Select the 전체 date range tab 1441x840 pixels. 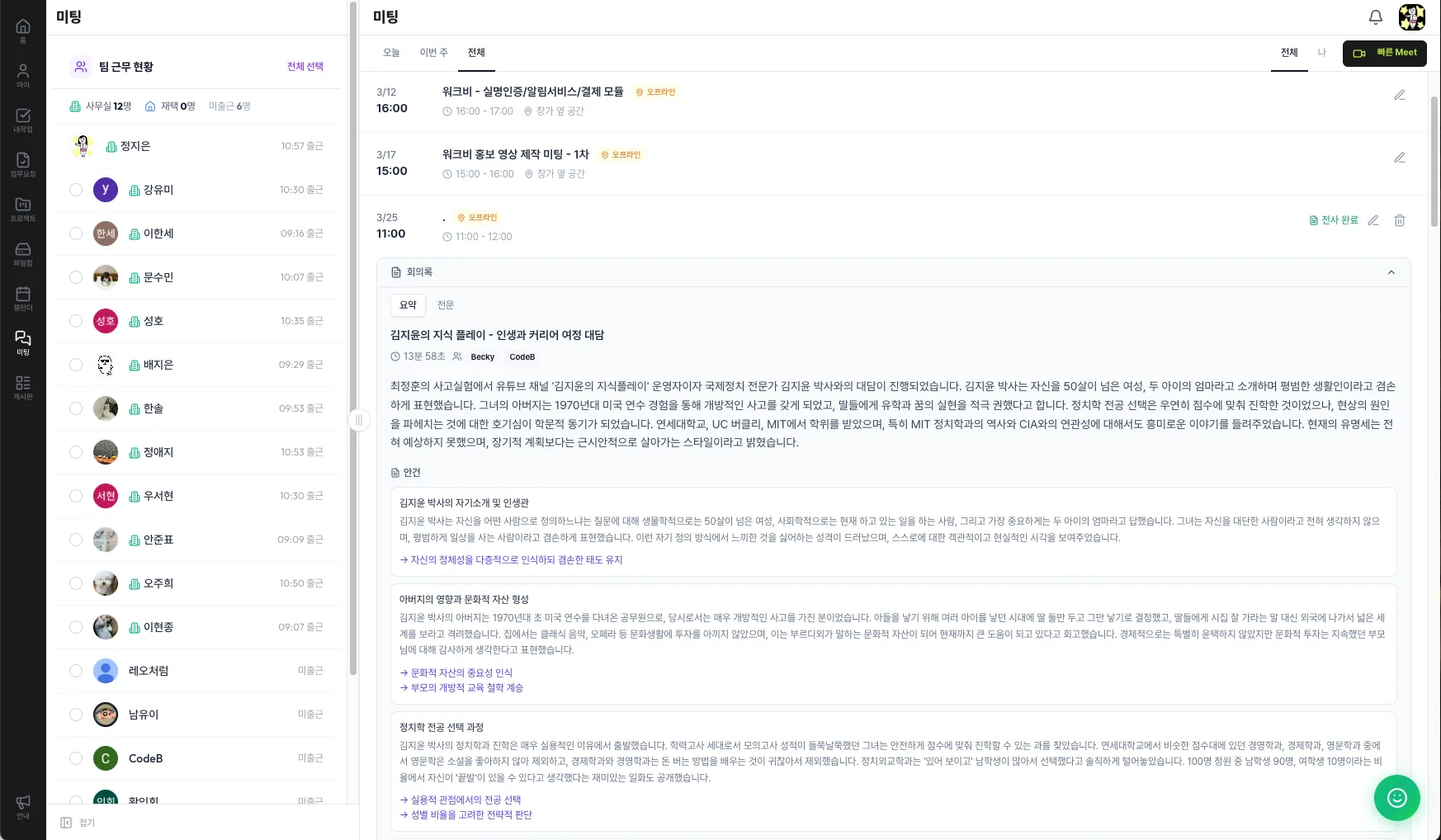pyautogui.click(x=476, y=53)
